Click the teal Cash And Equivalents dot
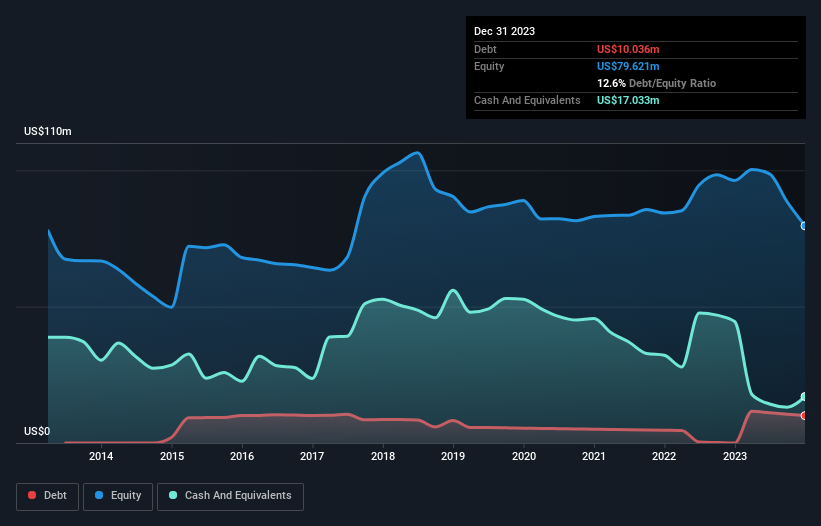Viewport: 821px width, 526px height. click(x=173, y=495)
